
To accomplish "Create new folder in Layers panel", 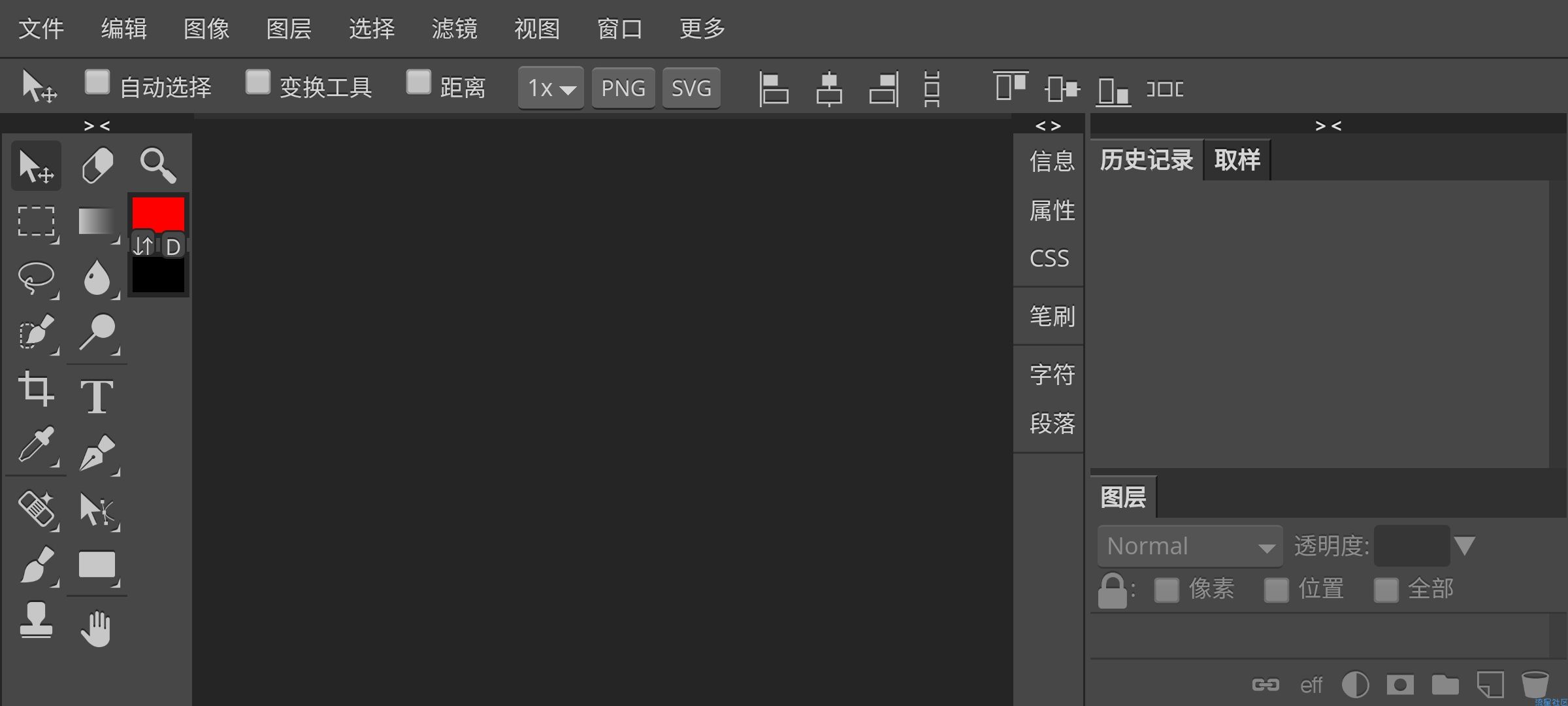I will (1445, 684).
